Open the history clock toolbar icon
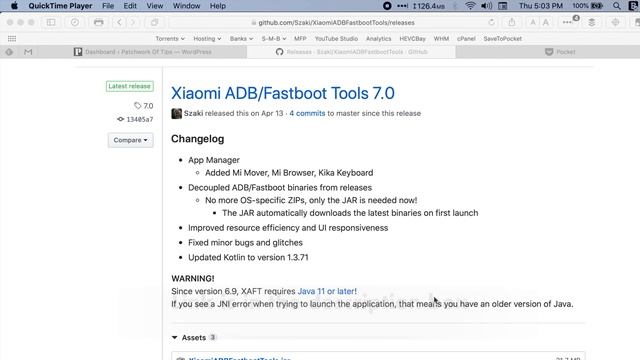 pyautogui.click(x=75, y=22)
